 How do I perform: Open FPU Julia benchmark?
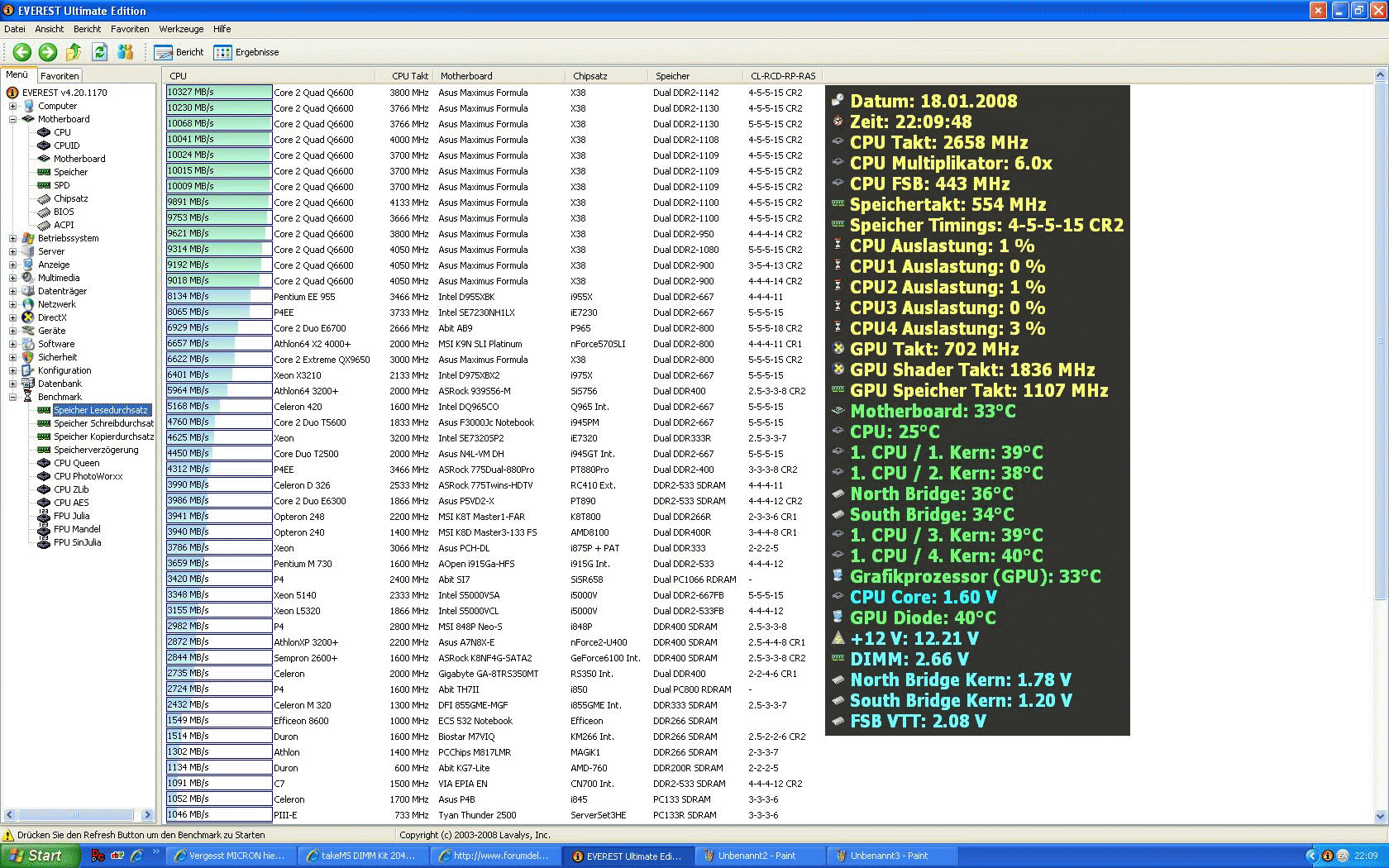(71, 516)
